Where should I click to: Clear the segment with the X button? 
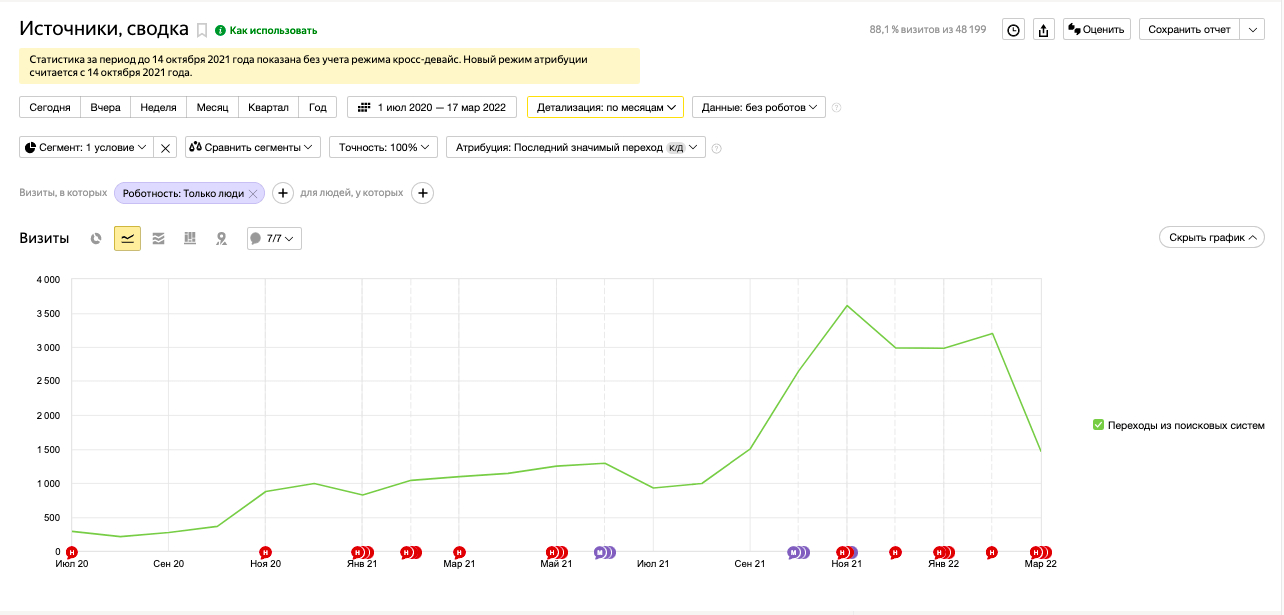[166, 148]
